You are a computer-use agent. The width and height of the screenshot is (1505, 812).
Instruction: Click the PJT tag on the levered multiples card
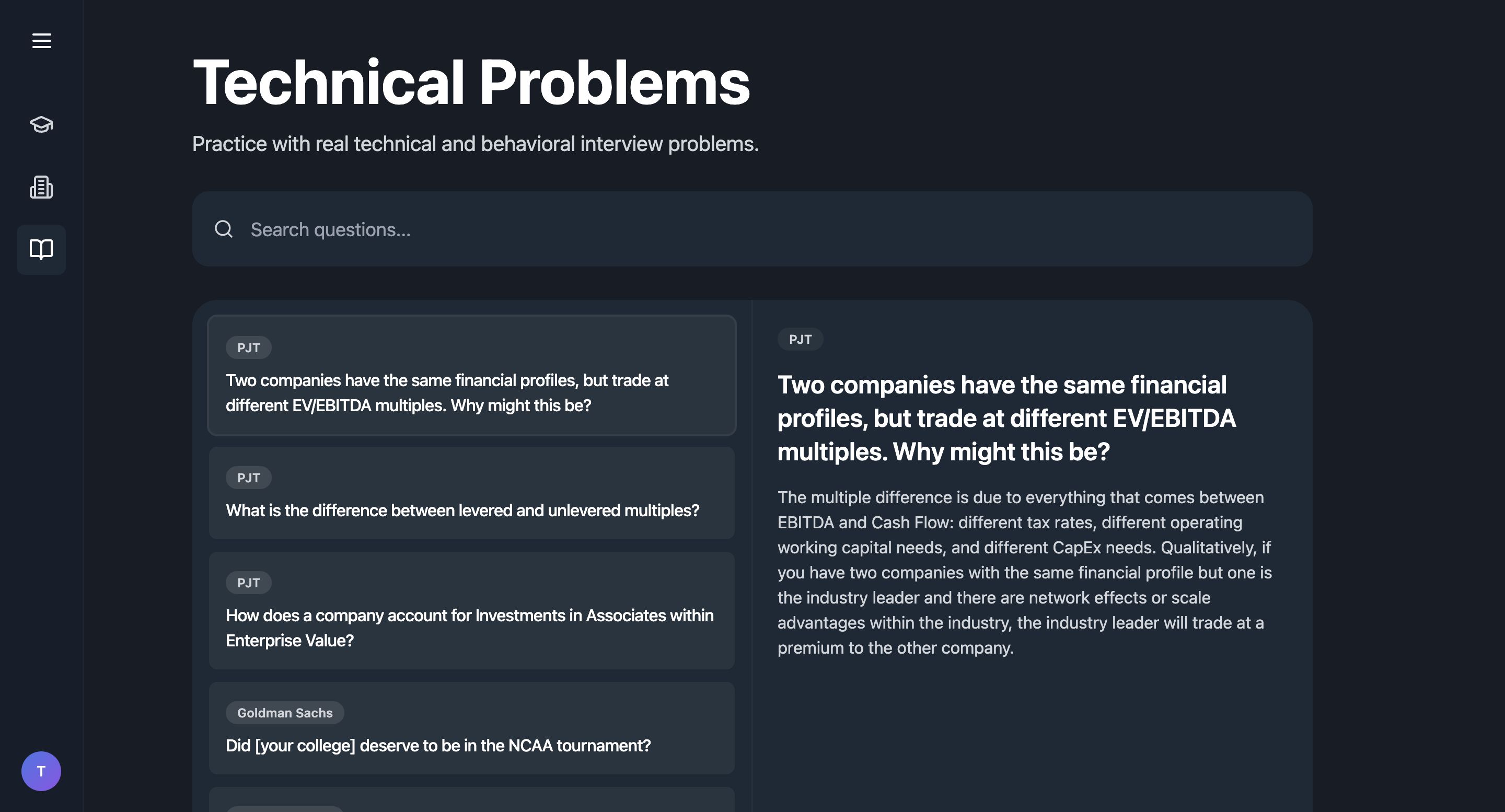(248, 478)
